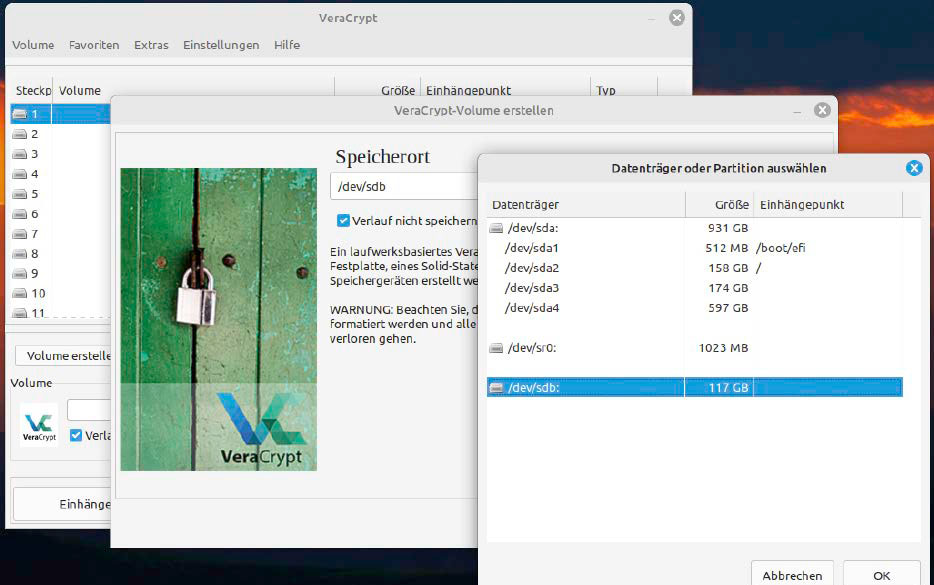The image size is (934, 585).
Task: Click the Speicherort heading in wizard
Action: coord(382,157)
